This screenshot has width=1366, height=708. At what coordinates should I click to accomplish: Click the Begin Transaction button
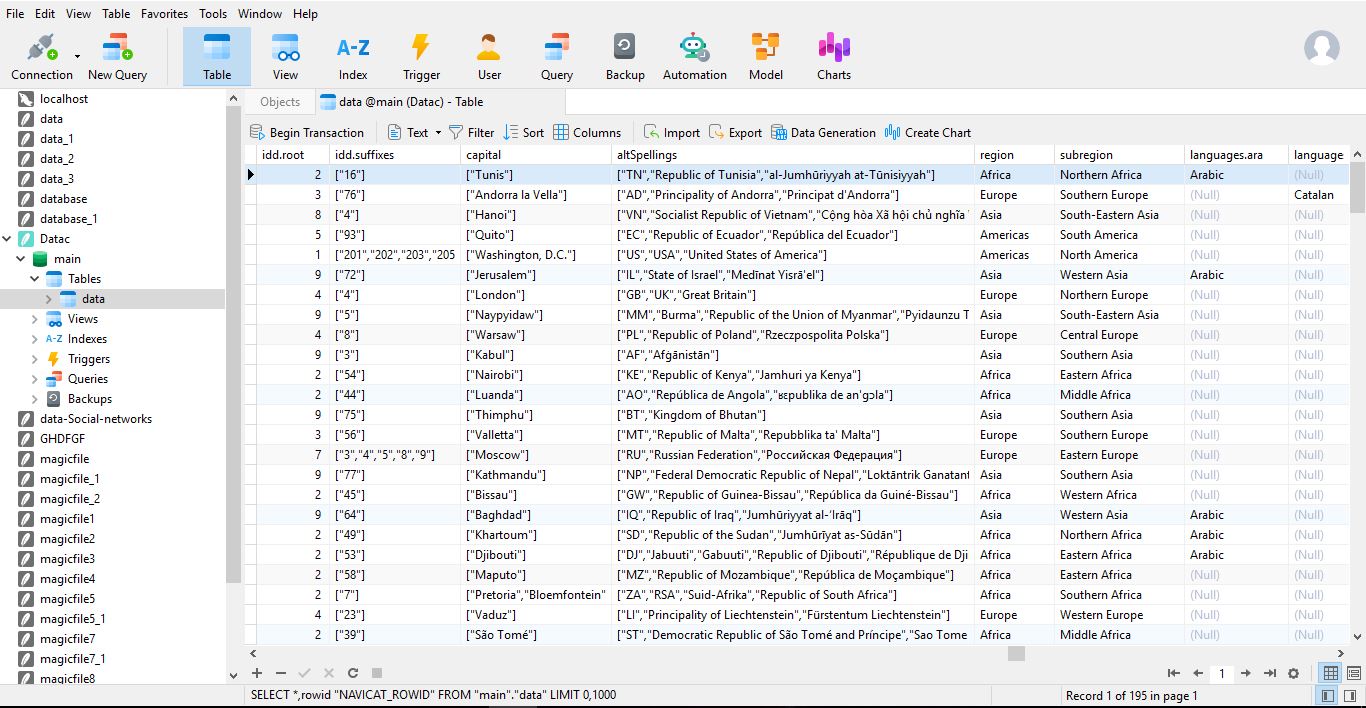(x=306, y=133)
